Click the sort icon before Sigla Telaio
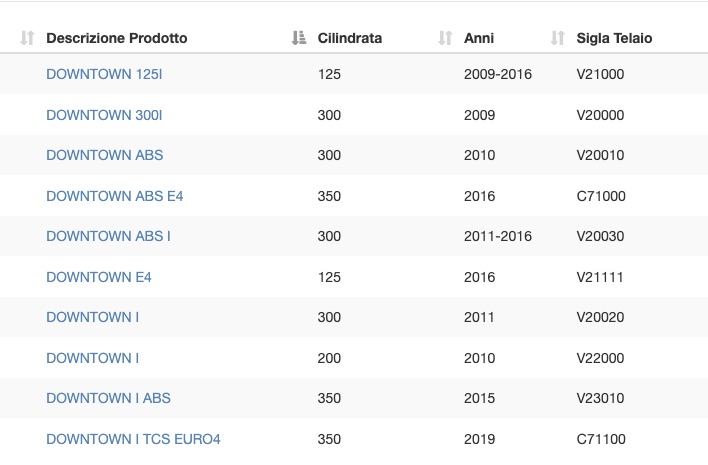The width and height of the screenshot is (708, 465). pyautogui.click(x=558, y=38)
